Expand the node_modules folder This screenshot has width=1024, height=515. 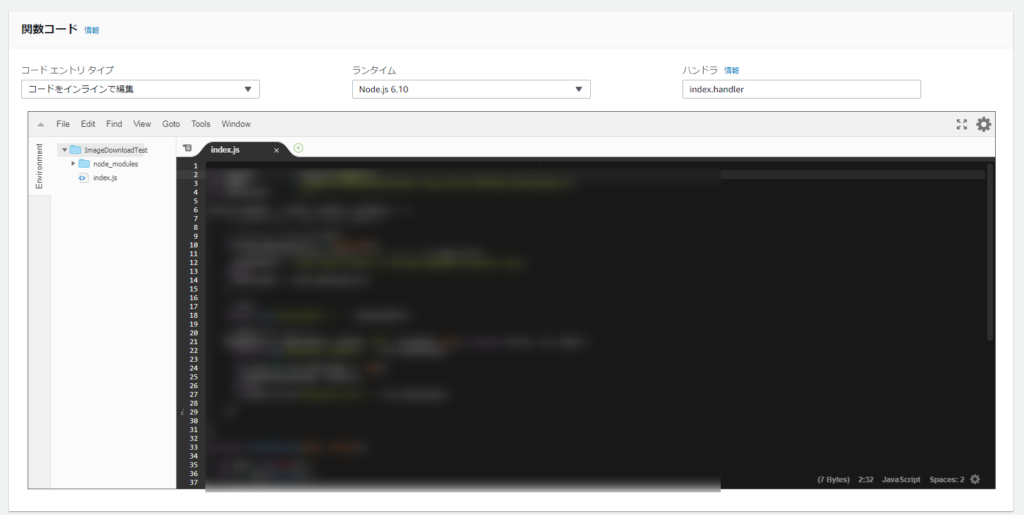coord(73,163)
